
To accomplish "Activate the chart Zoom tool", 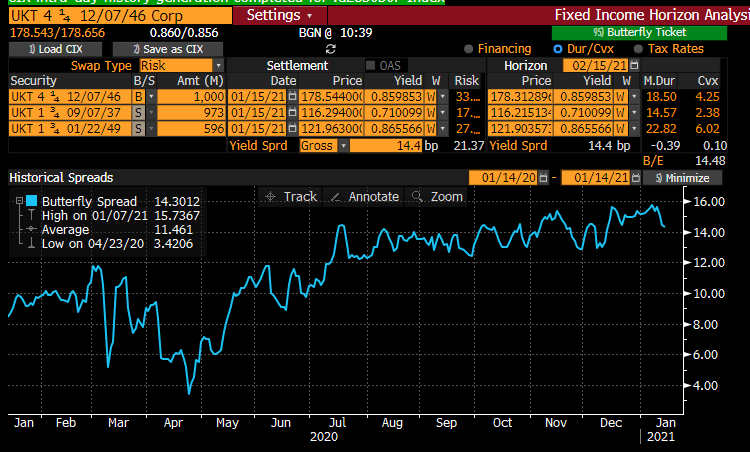I will (x=437, y=197).
